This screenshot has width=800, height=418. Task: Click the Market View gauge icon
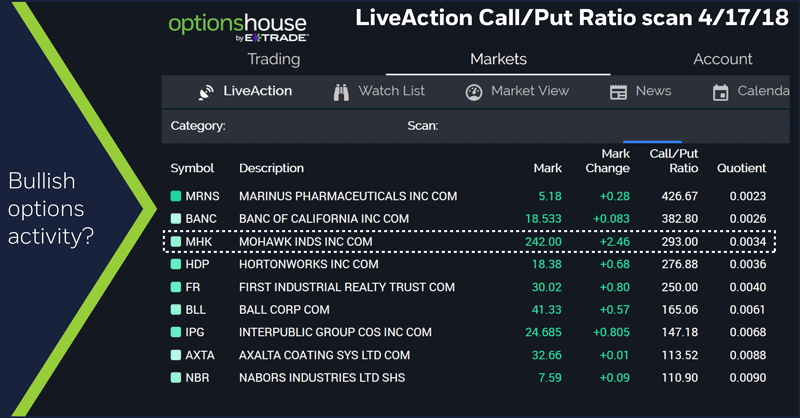(474, 92)
